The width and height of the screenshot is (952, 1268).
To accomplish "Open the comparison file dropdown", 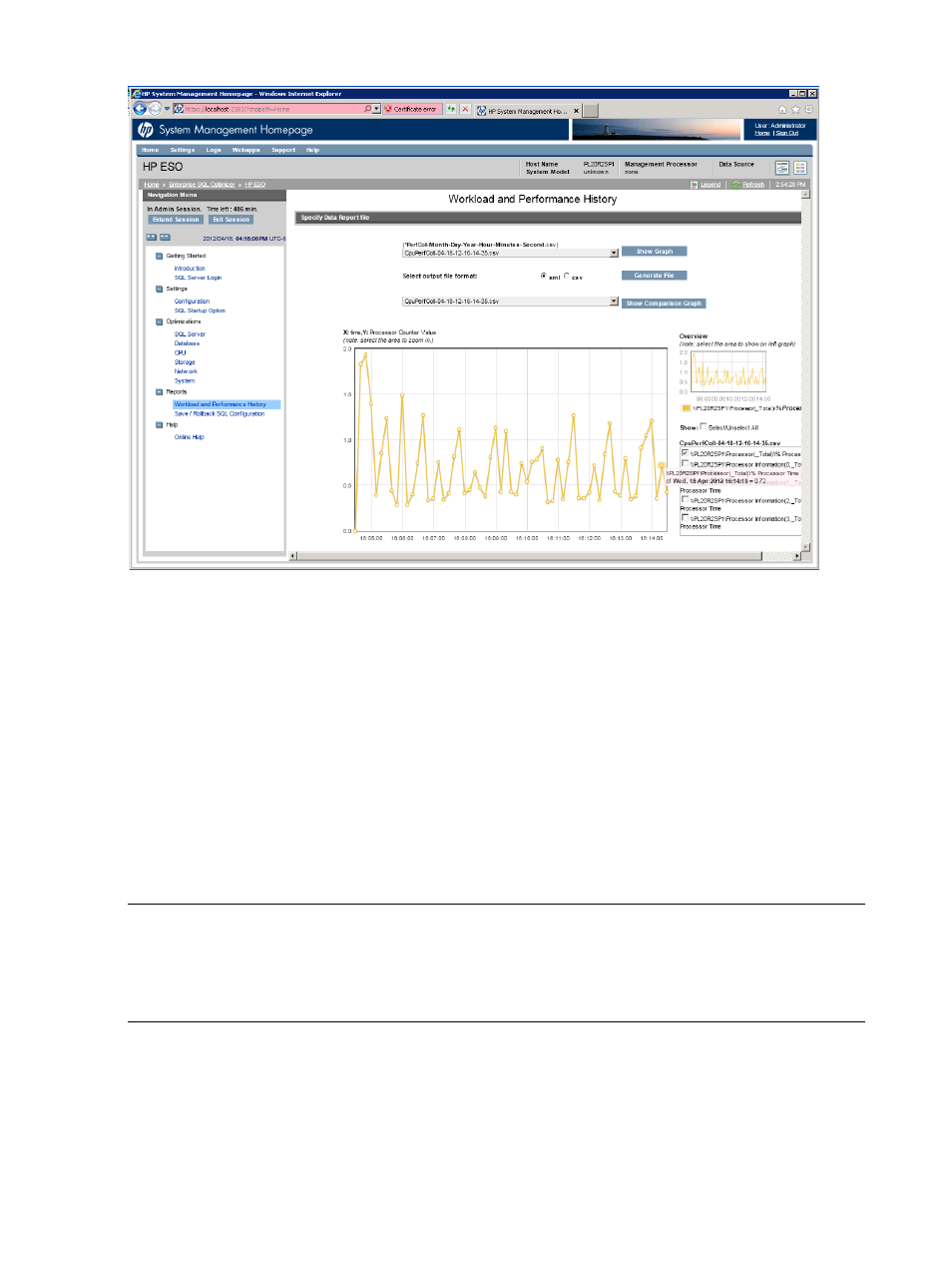I will [614, 301].
